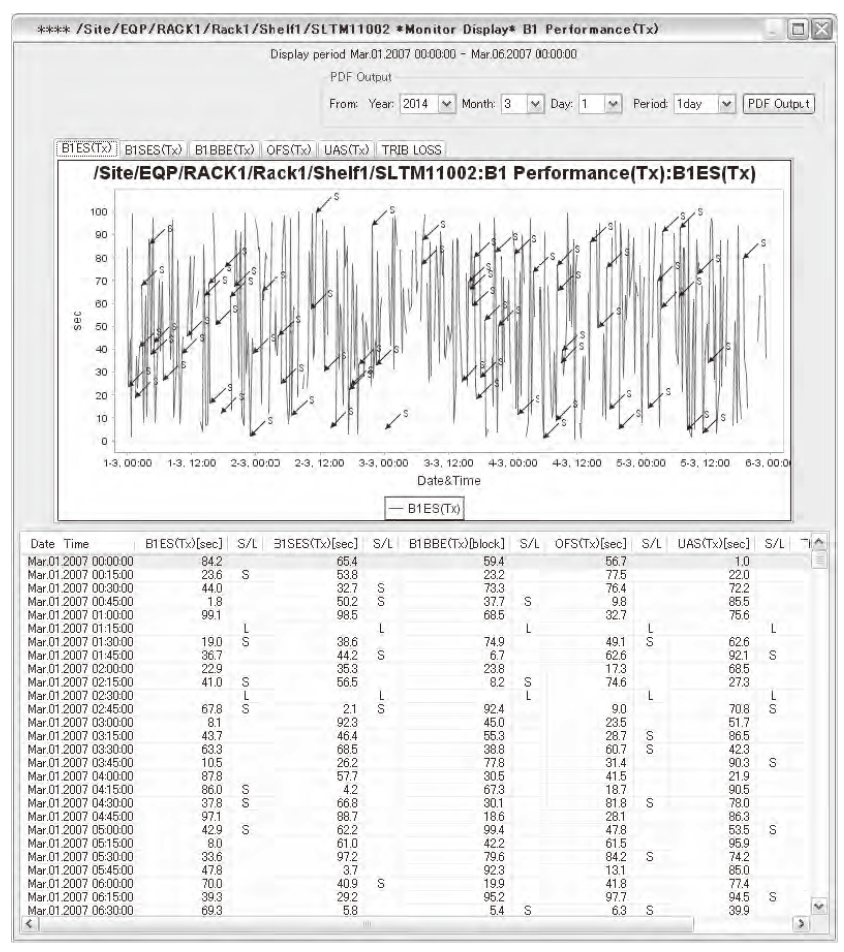The height and width of the screenshot is (952, 844).
Task: Select row Mar.01.2007 05:00:00
Action: pos(417,830)
